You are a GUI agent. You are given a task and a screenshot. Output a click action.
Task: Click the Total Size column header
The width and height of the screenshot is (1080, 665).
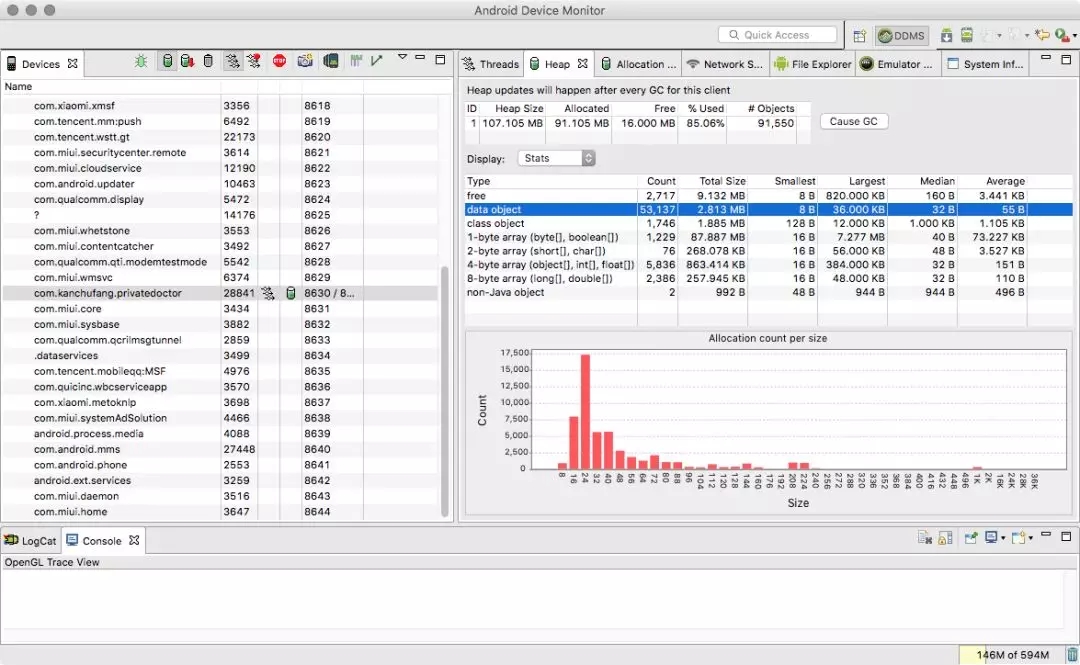713,181
